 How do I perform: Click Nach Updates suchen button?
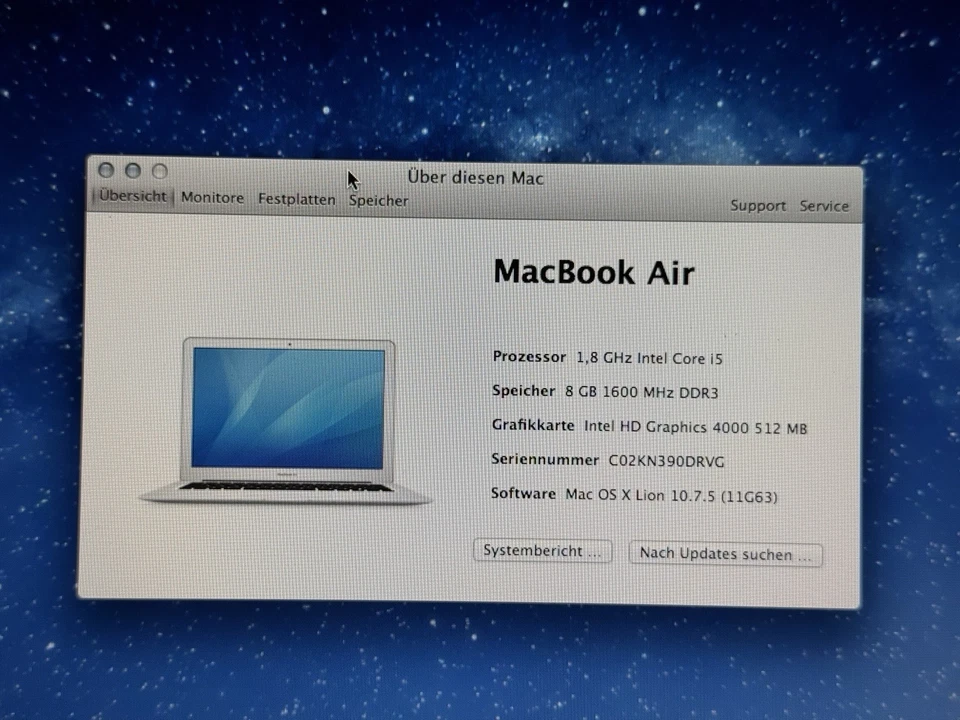pyautogui.click(x=726, y=554)
